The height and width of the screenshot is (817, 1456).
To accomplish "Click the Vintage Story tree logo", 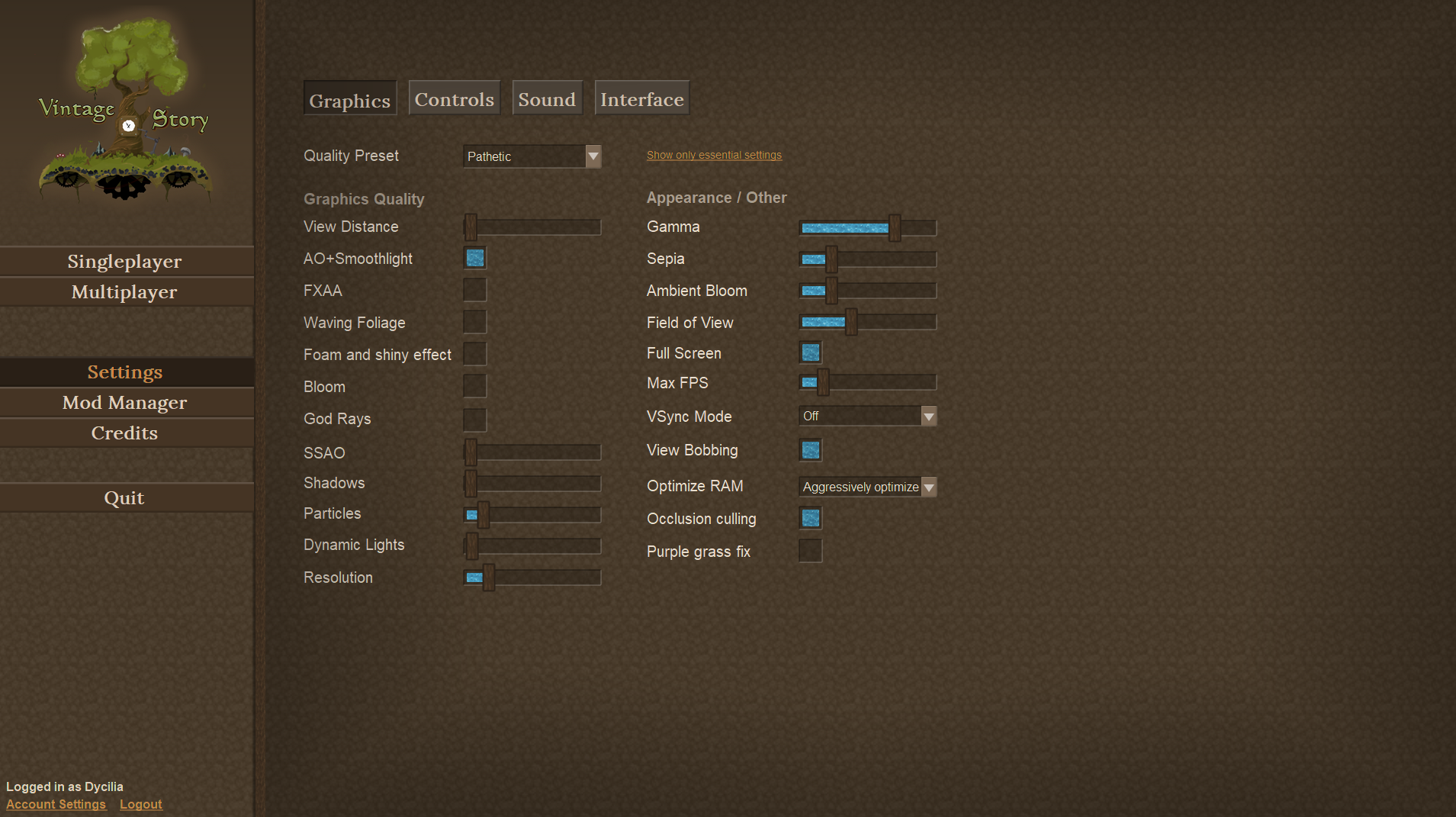I will pos(126,111).
